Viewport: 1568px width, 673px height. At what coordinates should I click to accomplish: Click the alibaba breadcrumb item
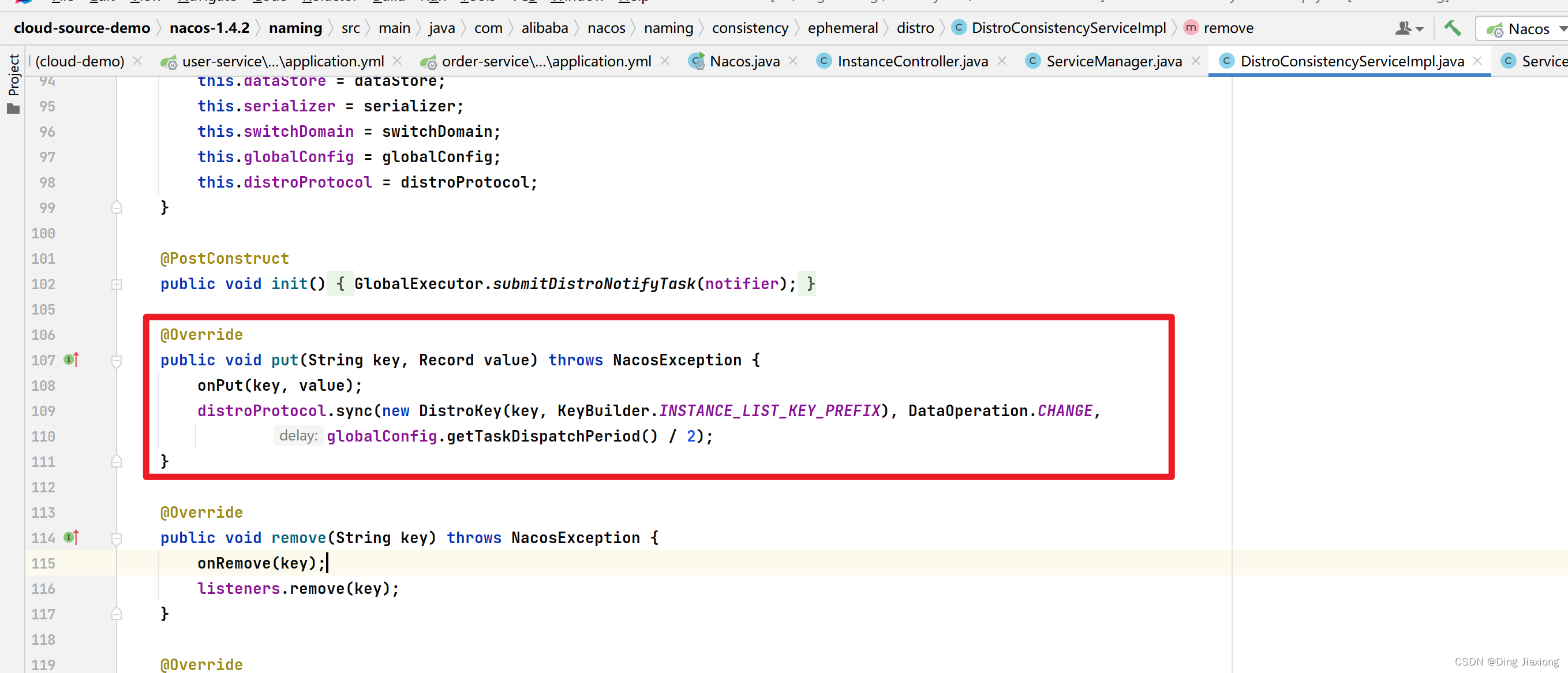click(x=545, y=28)
